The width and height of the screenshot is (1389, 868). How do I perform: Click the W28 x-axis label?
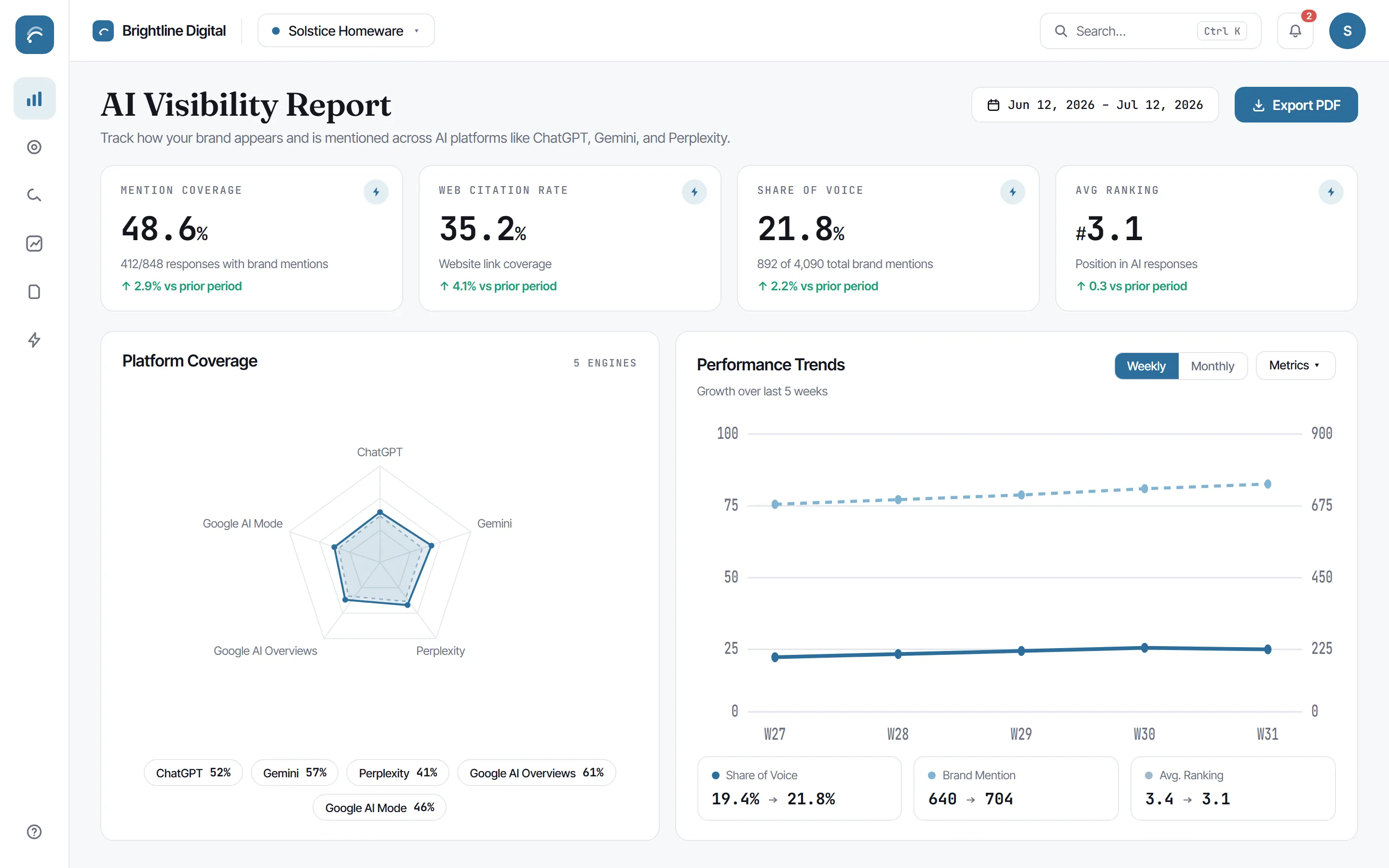[x=898, y=734]
